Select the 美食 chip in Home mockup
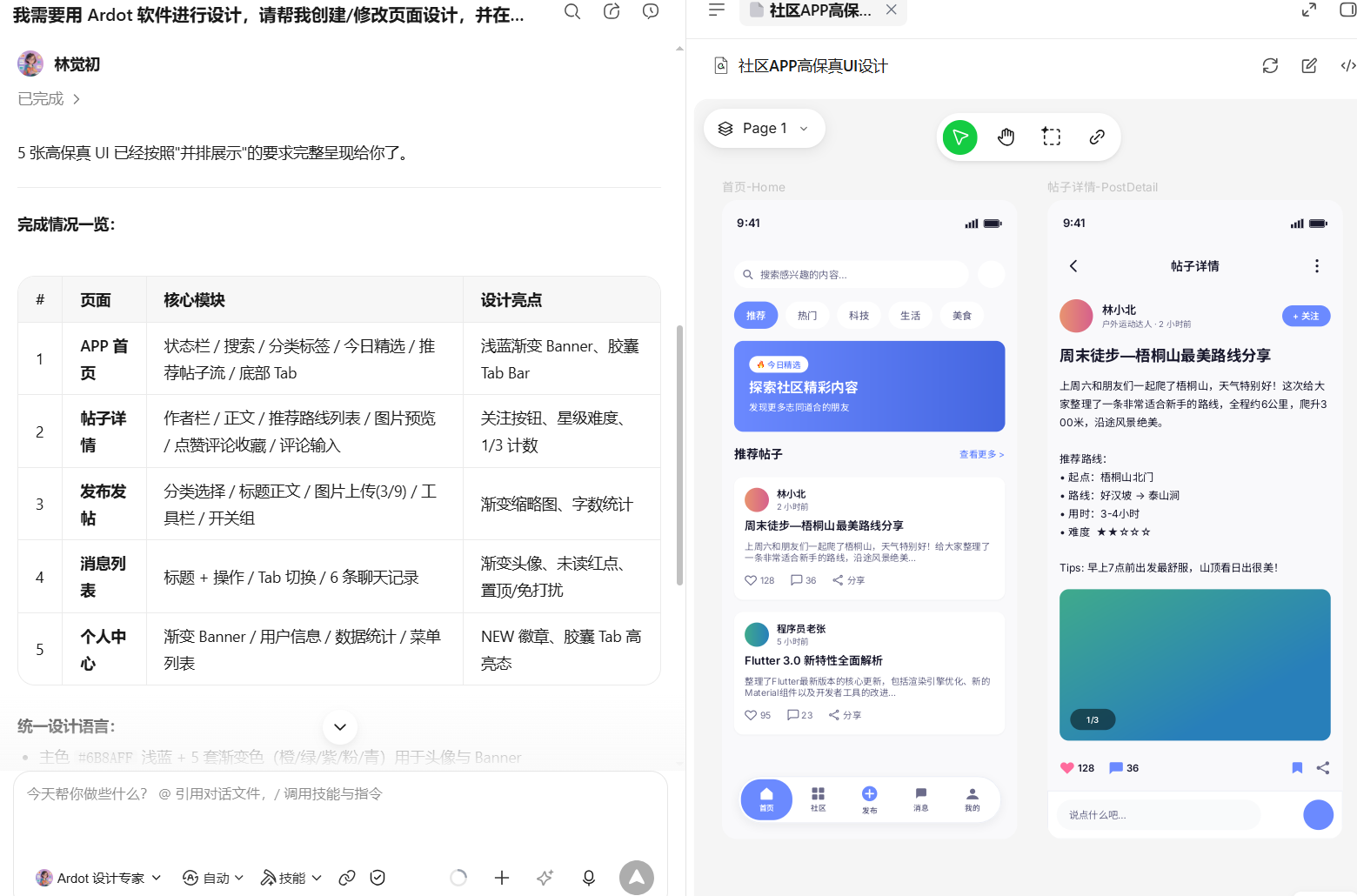This screenshot has width=1357, height=896. [x=961, y=316]
